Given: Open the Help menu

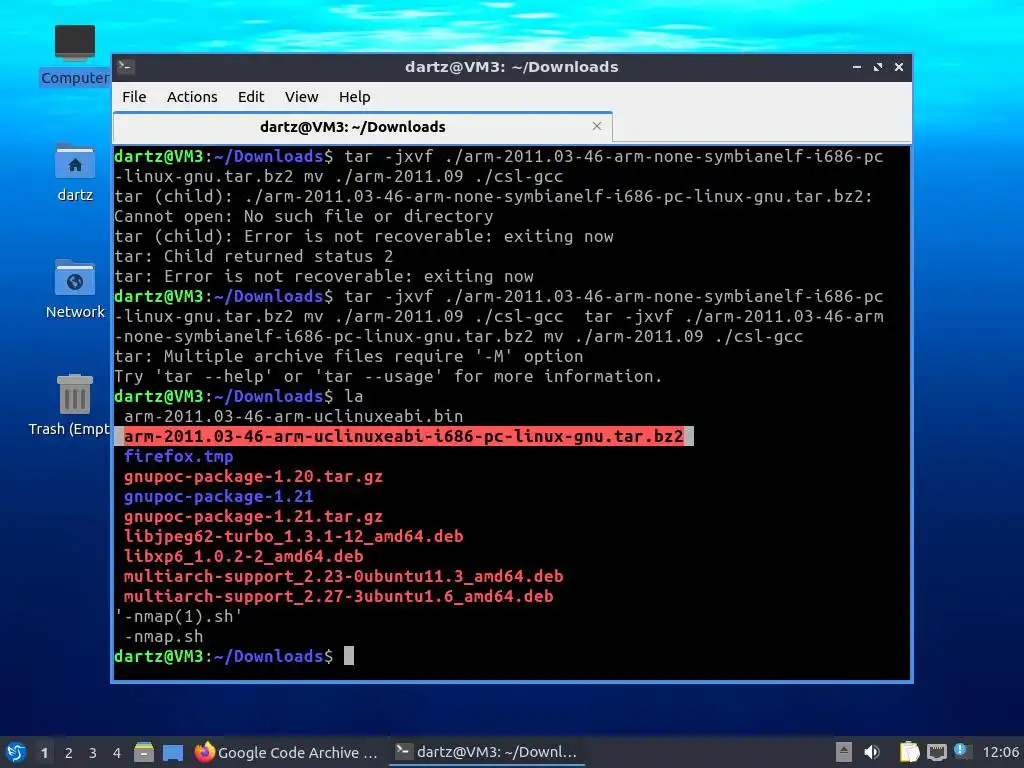Looking at the screenshot, I should (355, 97).
